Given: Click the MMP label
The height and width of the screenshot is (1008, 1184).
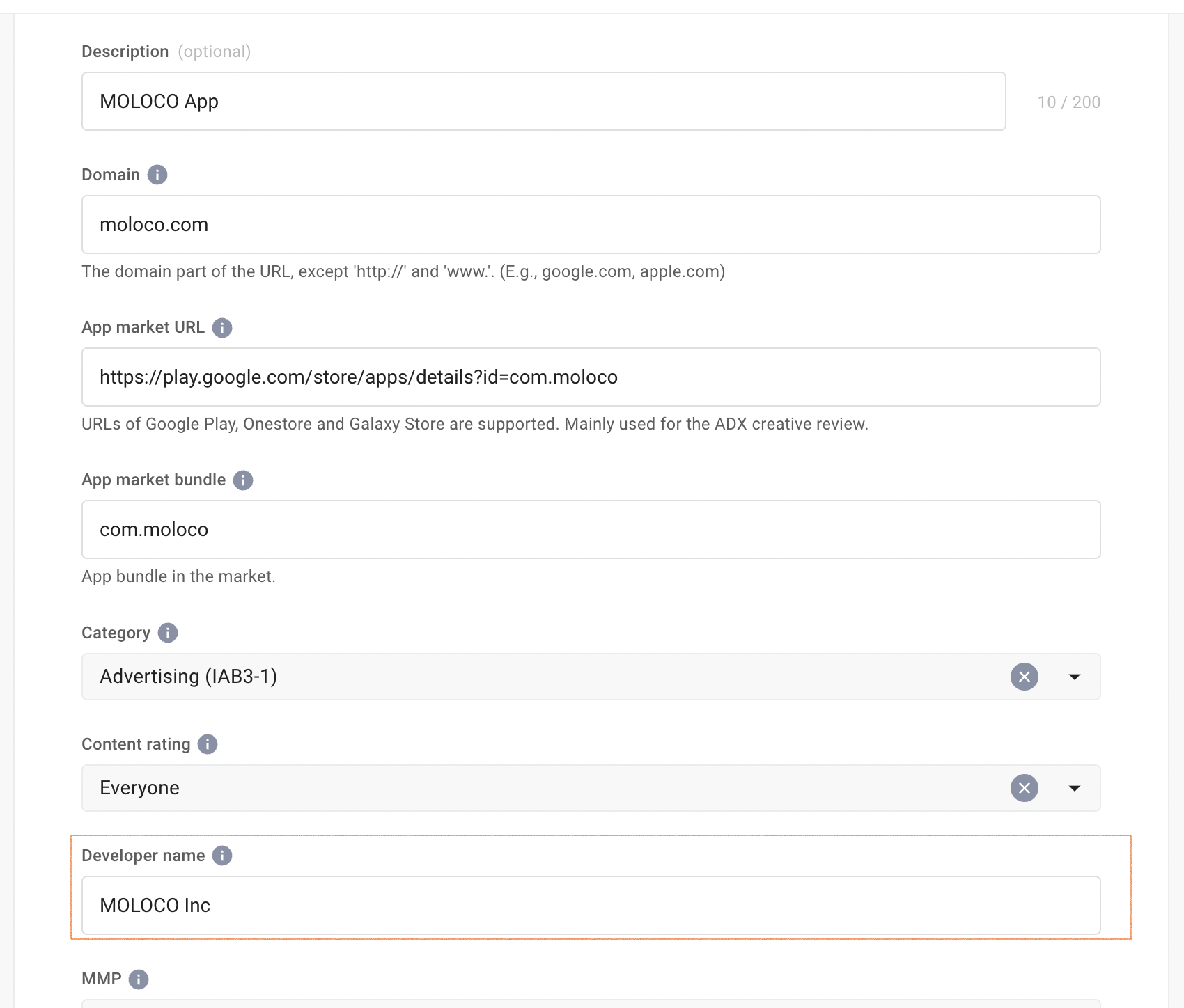Looking at the screenshot, I should (102, 979).
